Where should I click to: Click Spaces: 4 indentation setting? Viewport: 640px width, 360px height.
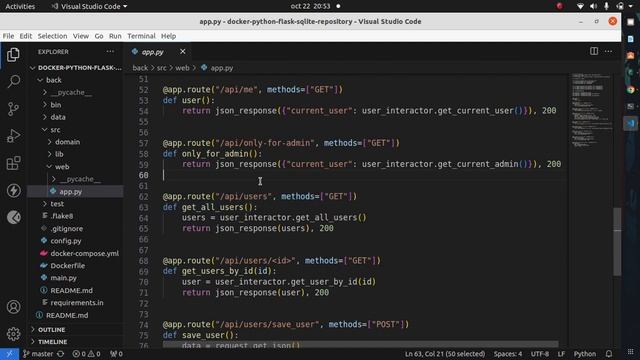(x=508, y=354)
